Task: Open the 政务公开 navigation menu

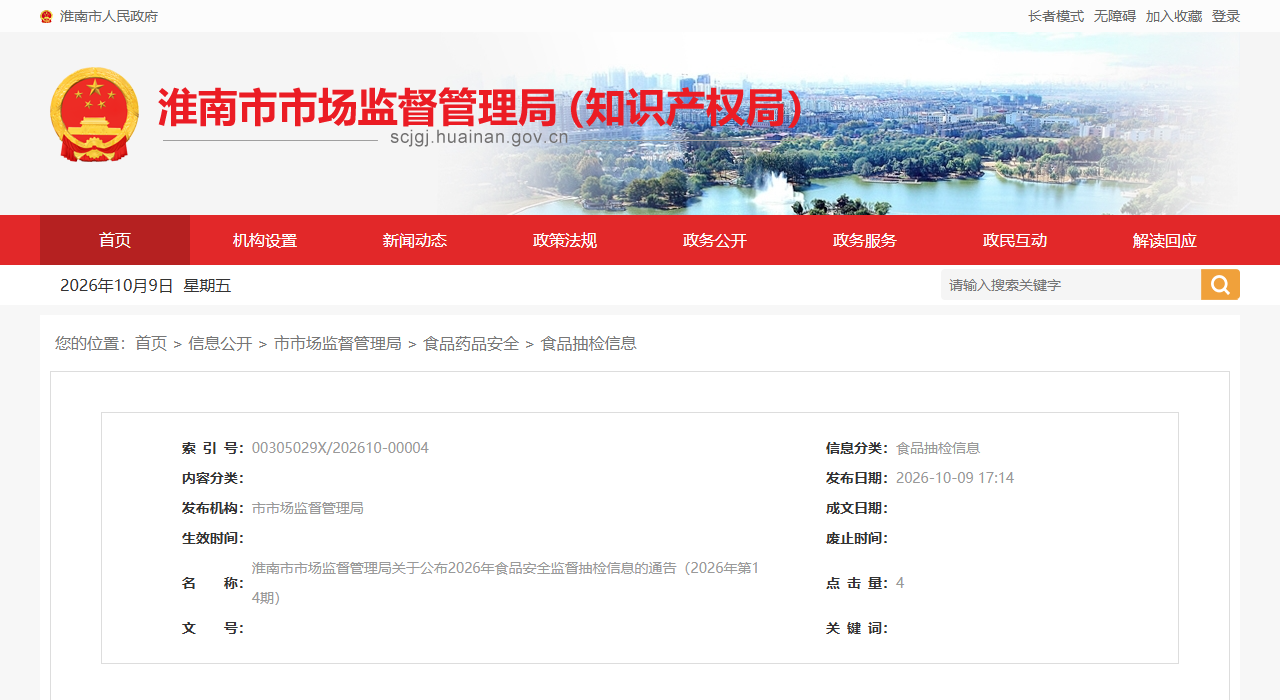Action: (x=715, y=240)
